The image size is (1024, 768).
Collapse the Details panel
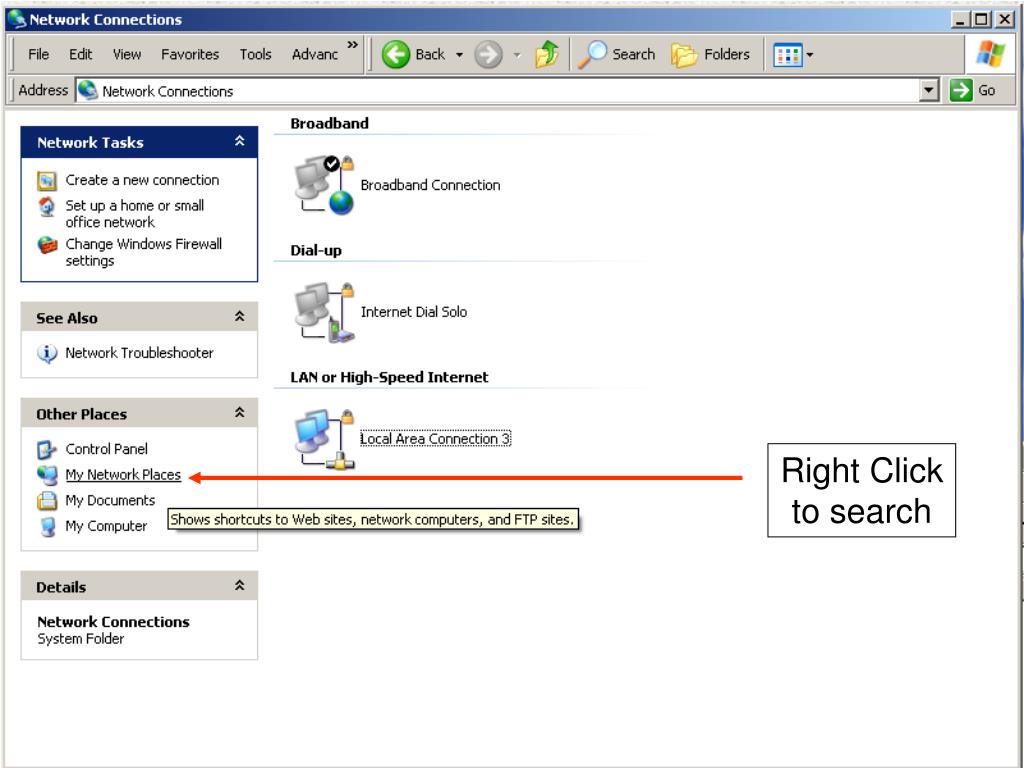click(x=240, y=586)
